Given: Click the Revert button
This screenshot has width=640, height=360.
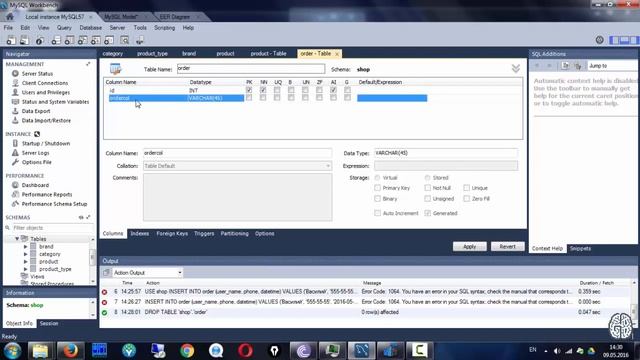Looking at the screenshot, I should (x=507, y=247).
